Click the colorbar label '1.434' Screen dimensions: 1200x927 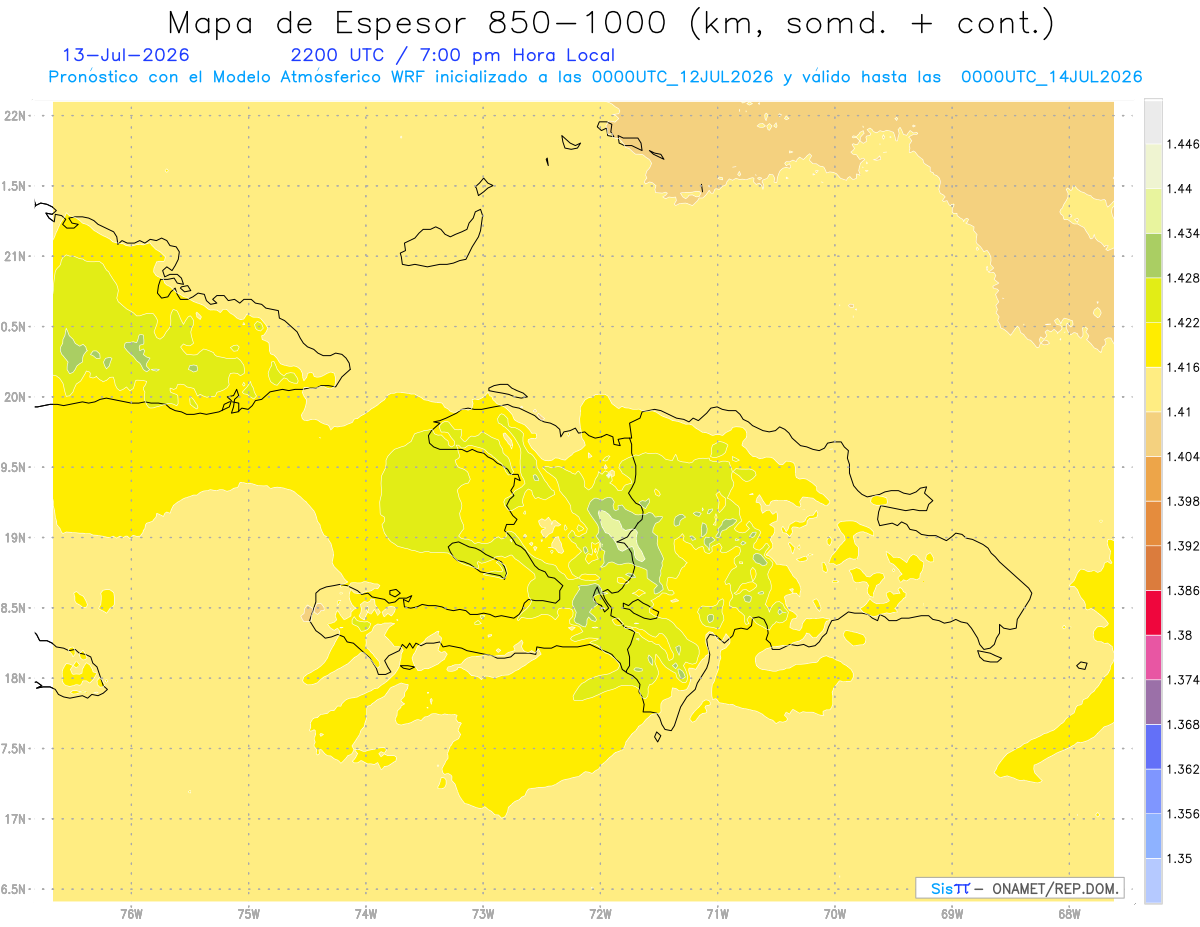(x=1182, y=233)
